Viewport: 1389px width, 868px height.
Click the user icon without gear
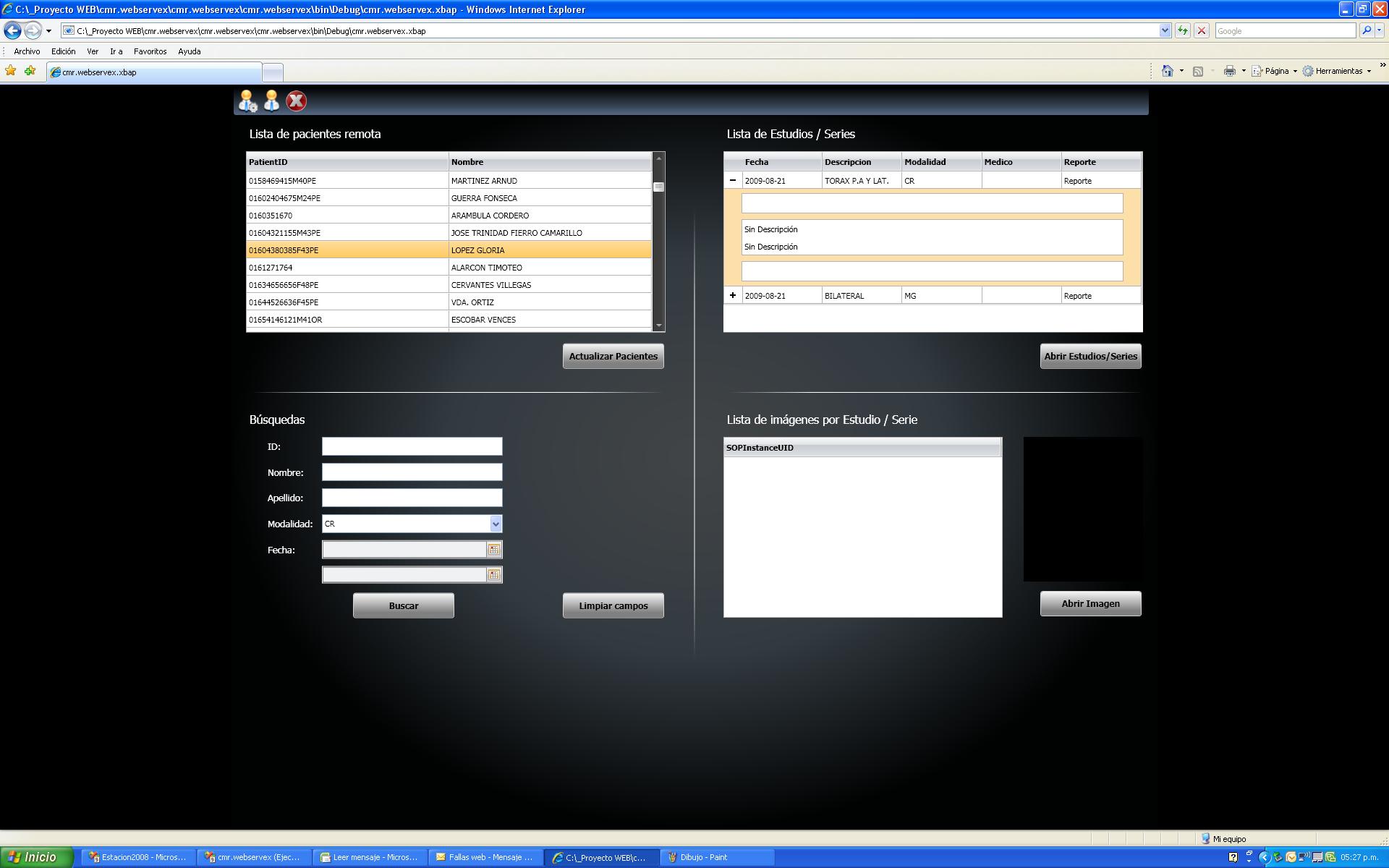point(272,101)
